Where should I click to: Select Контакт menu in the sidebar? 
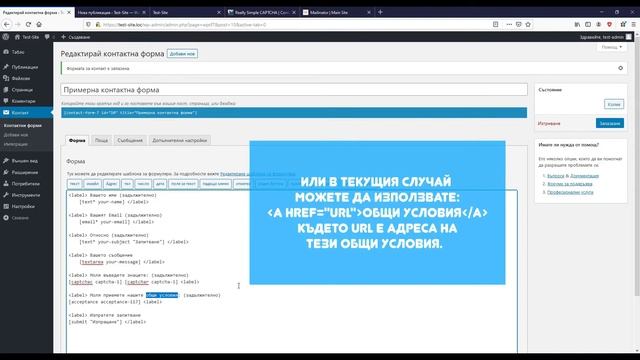coord(26,113)
